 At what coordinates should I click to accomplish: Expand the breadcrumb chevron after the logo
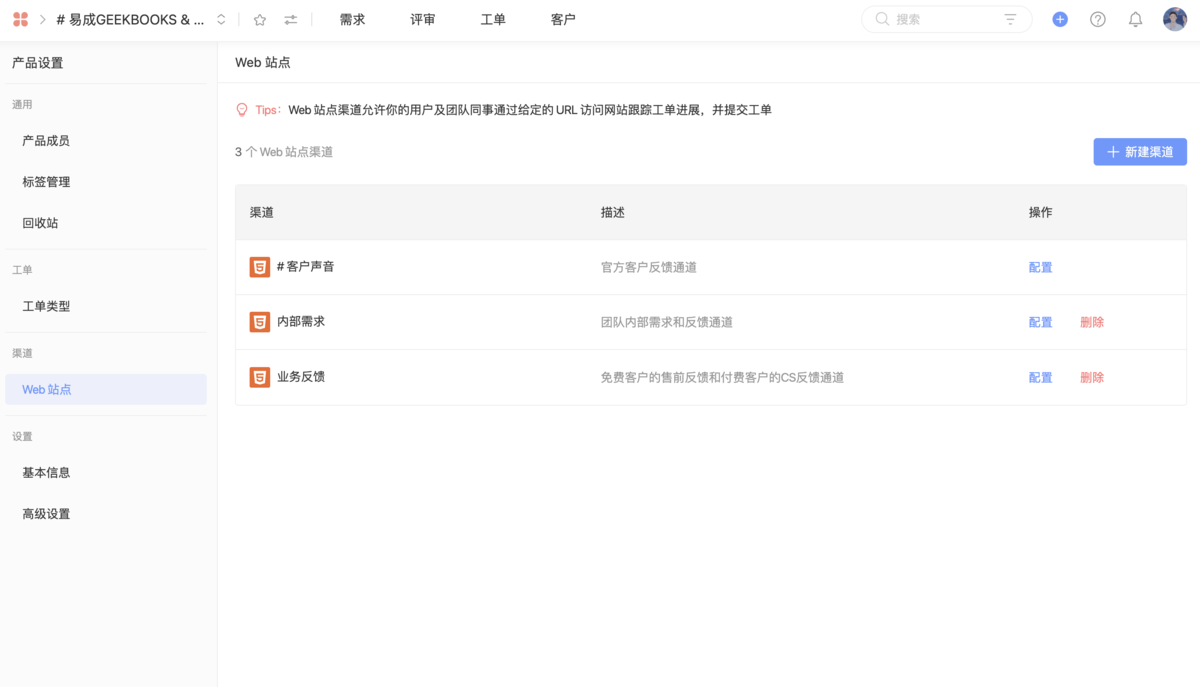click(41, 18)
